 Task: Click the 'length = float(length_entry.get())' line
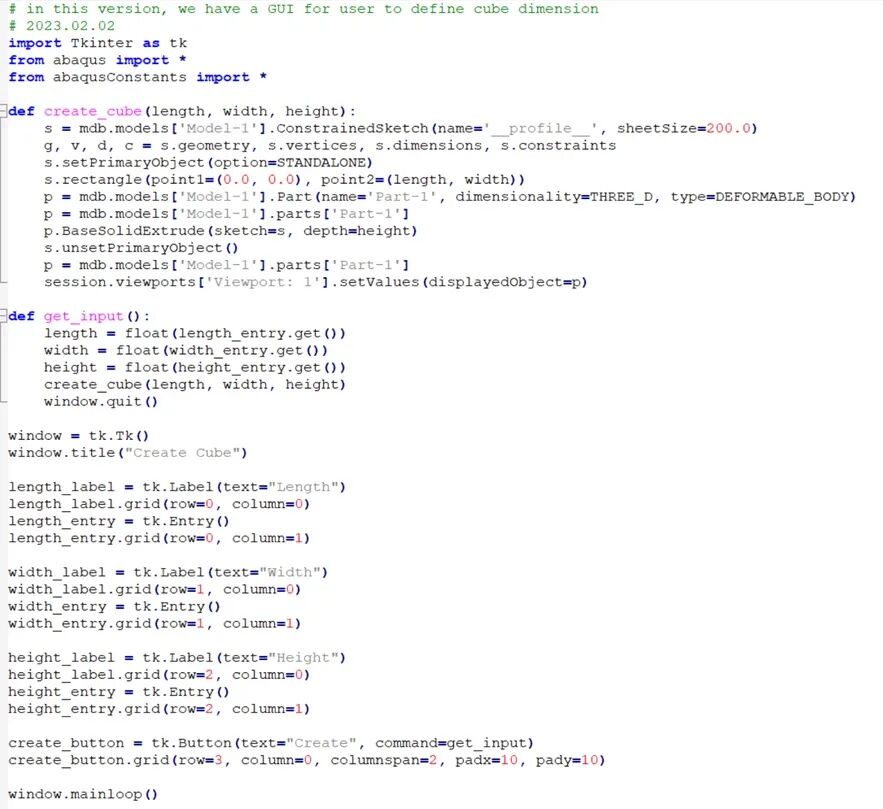[195, 333]
